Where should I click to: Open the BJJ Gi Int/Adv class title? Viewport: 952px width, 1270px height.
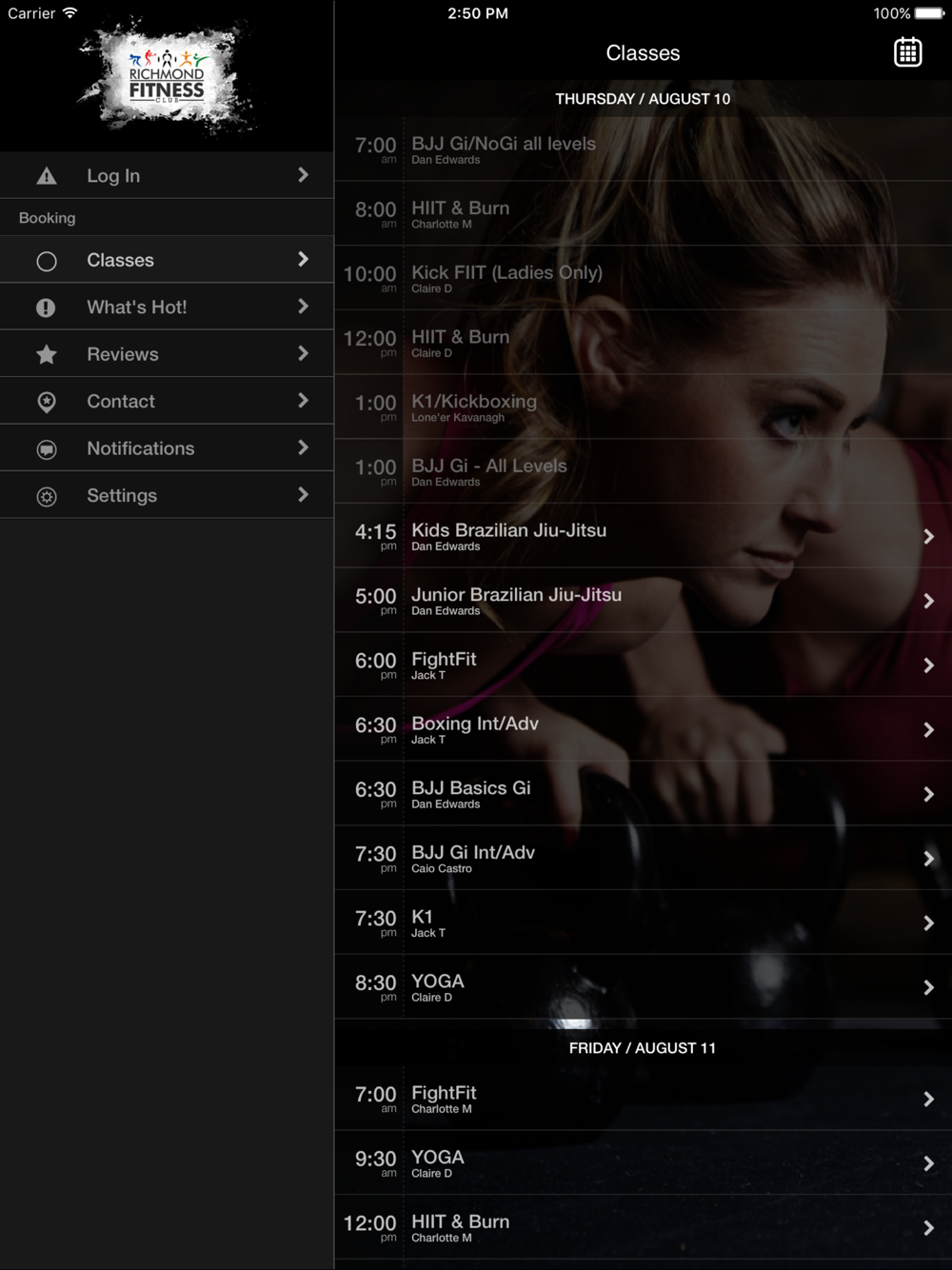point(473,852)
